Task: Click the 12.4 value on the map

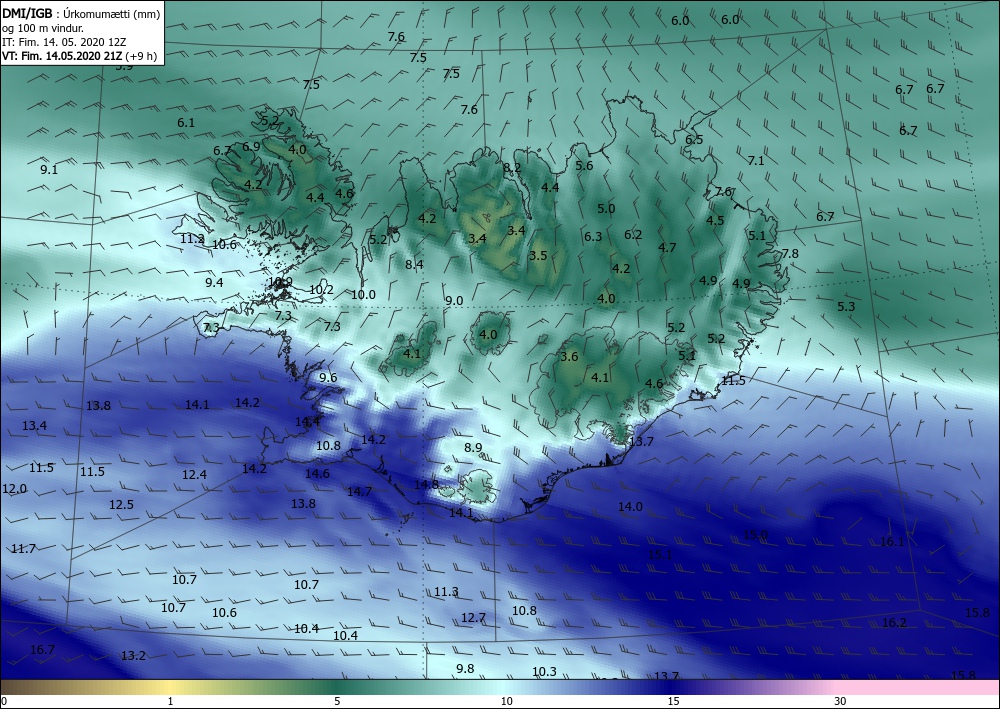Action: coord(195,475)
